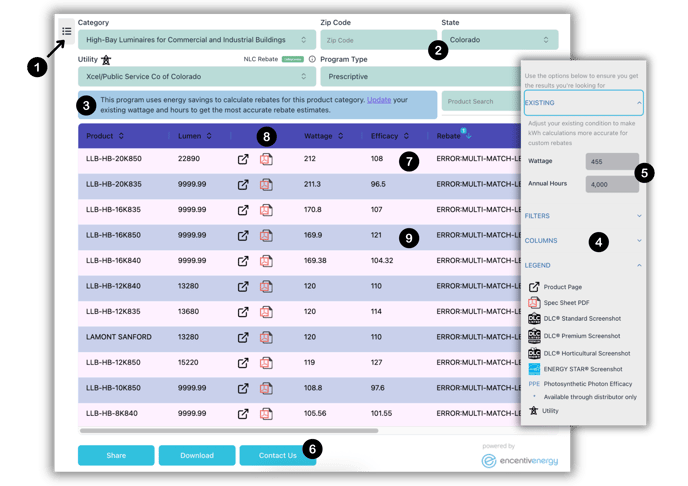
Task: Open product page for LAMONT SANFORD
Action: point(243,338)
